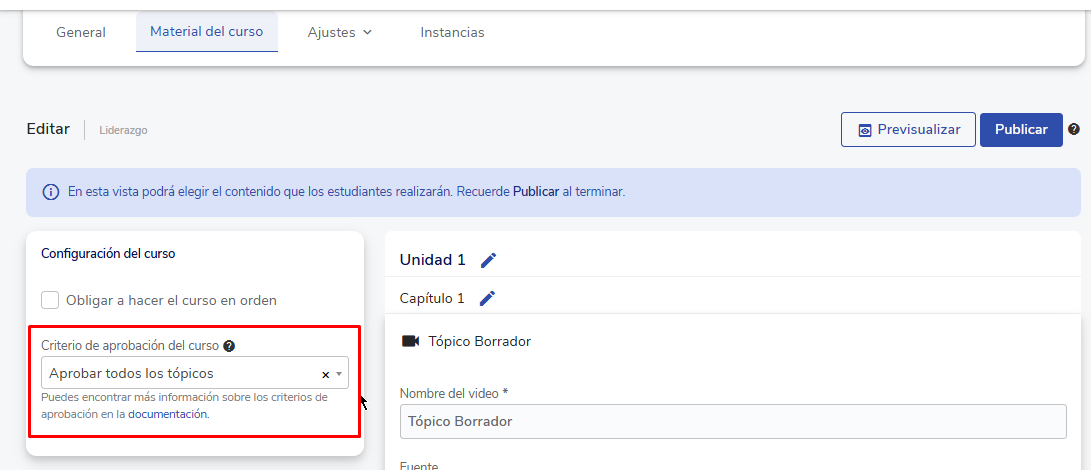Open the Ajustes dropdown menu

click(339, 32)
